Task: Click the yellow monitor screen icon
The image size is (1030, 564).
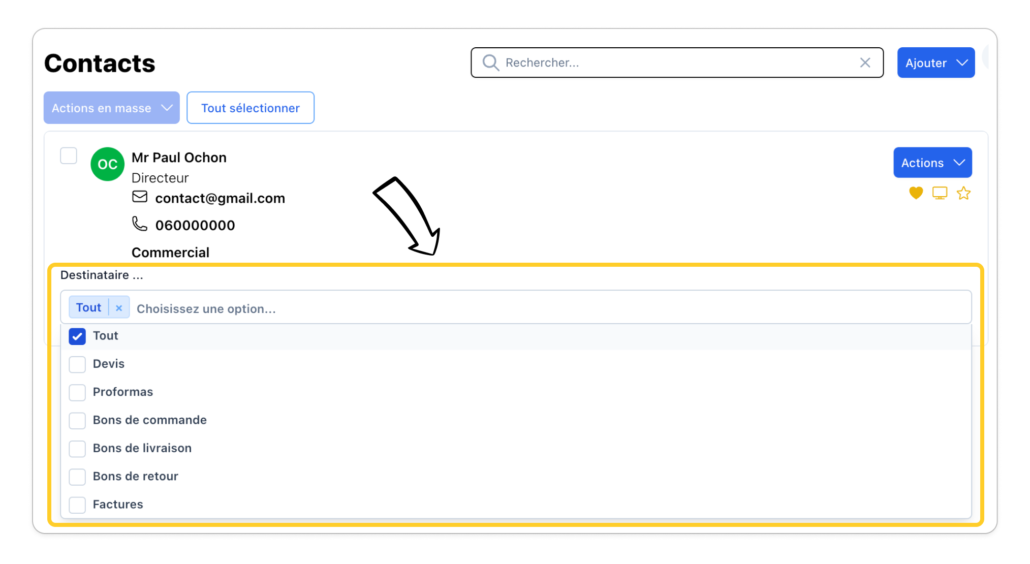Action: click(940, 193)
